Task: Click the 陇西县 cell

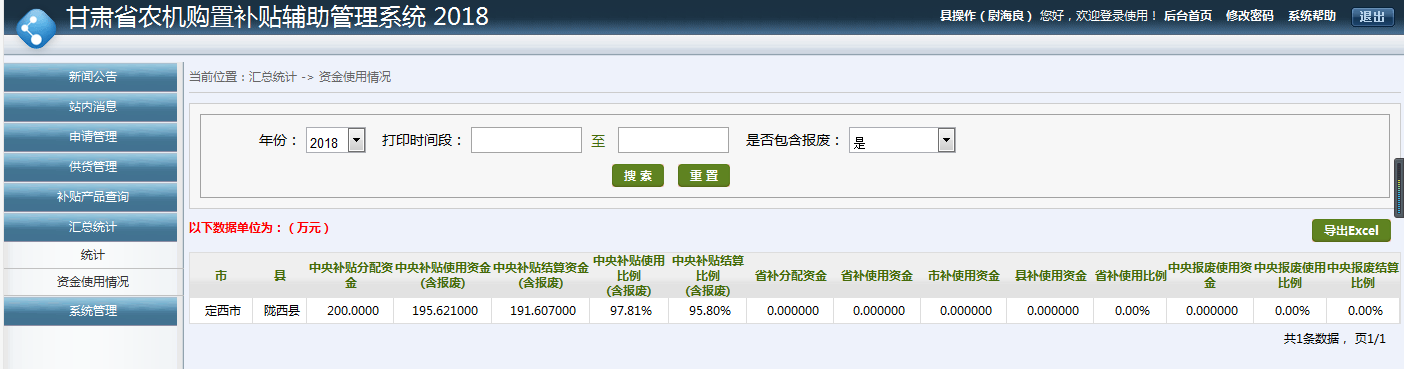Action: point(279,311)
